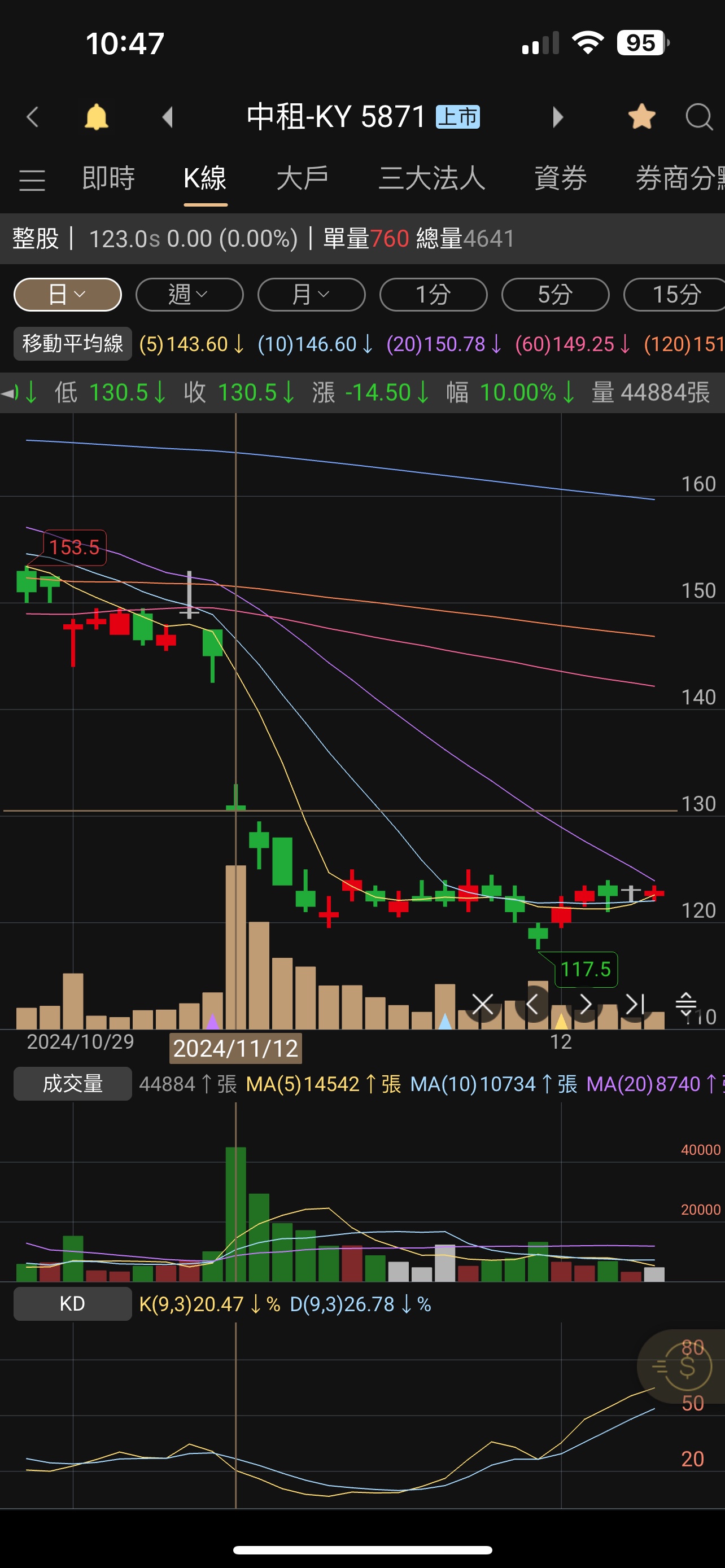The image size is (725, 1568).
Task: Move crosshair to next candle
Action: pyautogui.click(x=585, y=1004)
